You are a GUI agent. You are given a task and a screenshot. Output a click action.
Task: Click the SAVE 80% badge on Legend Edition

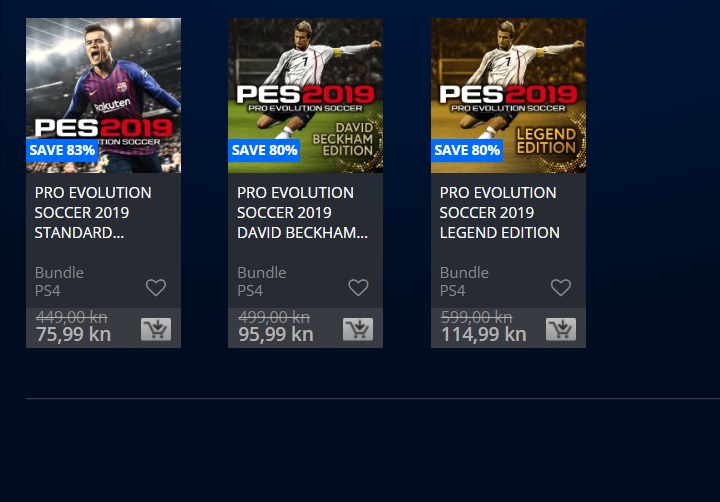[x=467, y=150]
